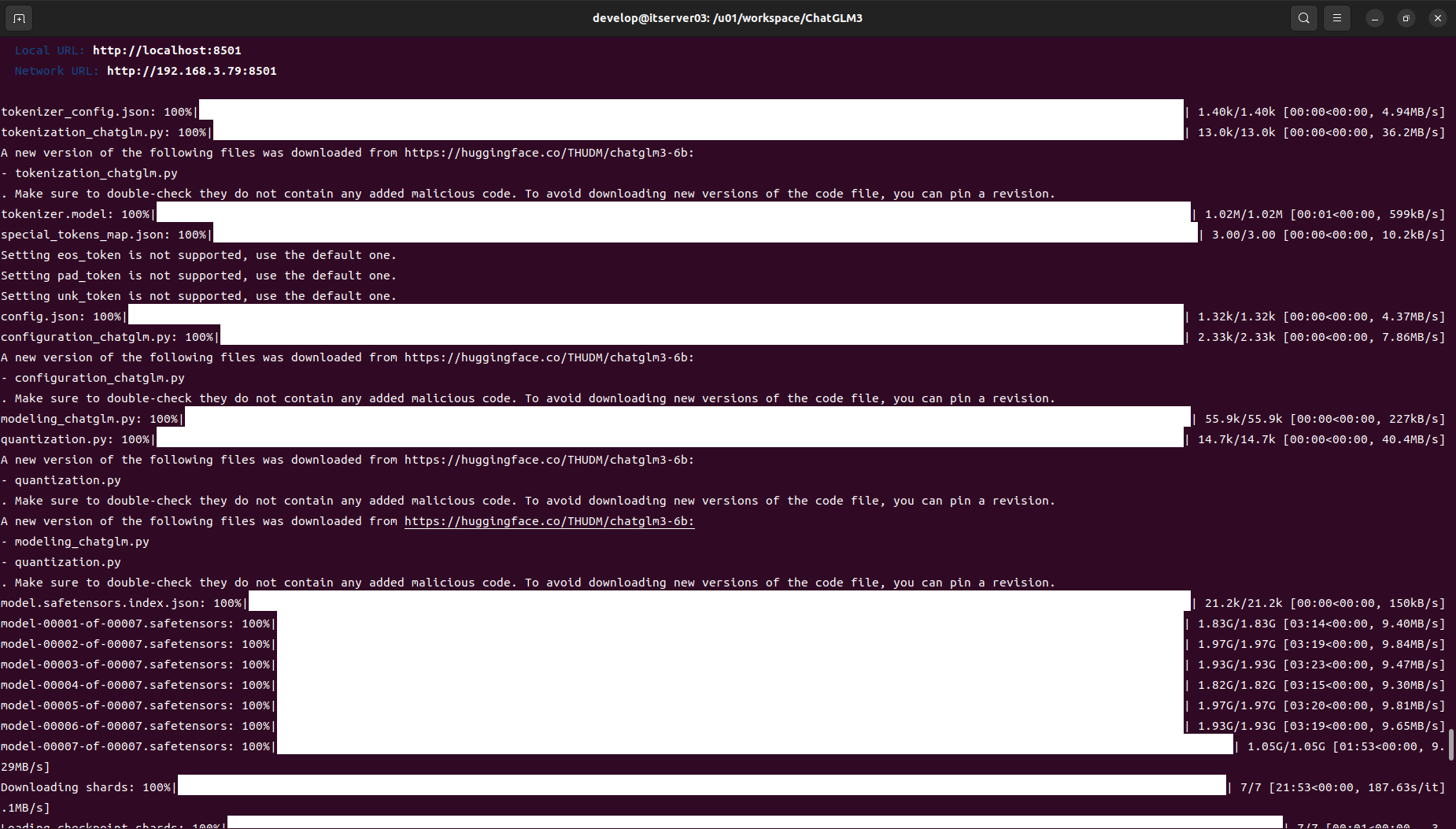Open a new terminal tab
This screenshot has height=829, width=1456.
click(19, 17)
